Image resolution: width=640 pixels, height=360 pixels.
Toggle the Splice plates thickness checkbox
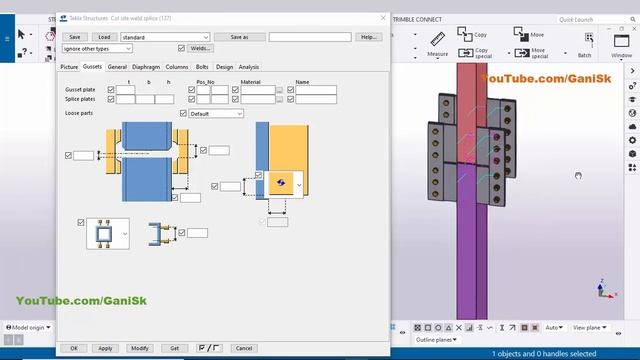(x=111, y=99)
